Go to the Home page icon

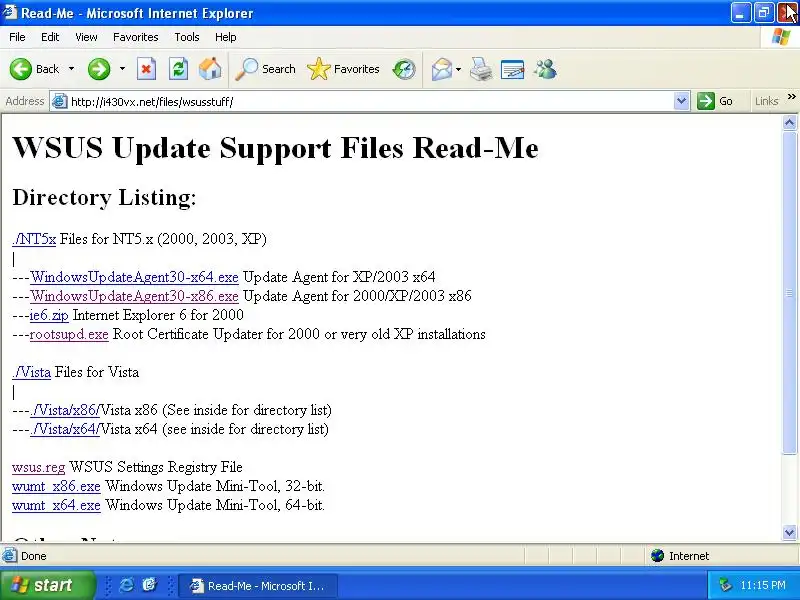210,69
